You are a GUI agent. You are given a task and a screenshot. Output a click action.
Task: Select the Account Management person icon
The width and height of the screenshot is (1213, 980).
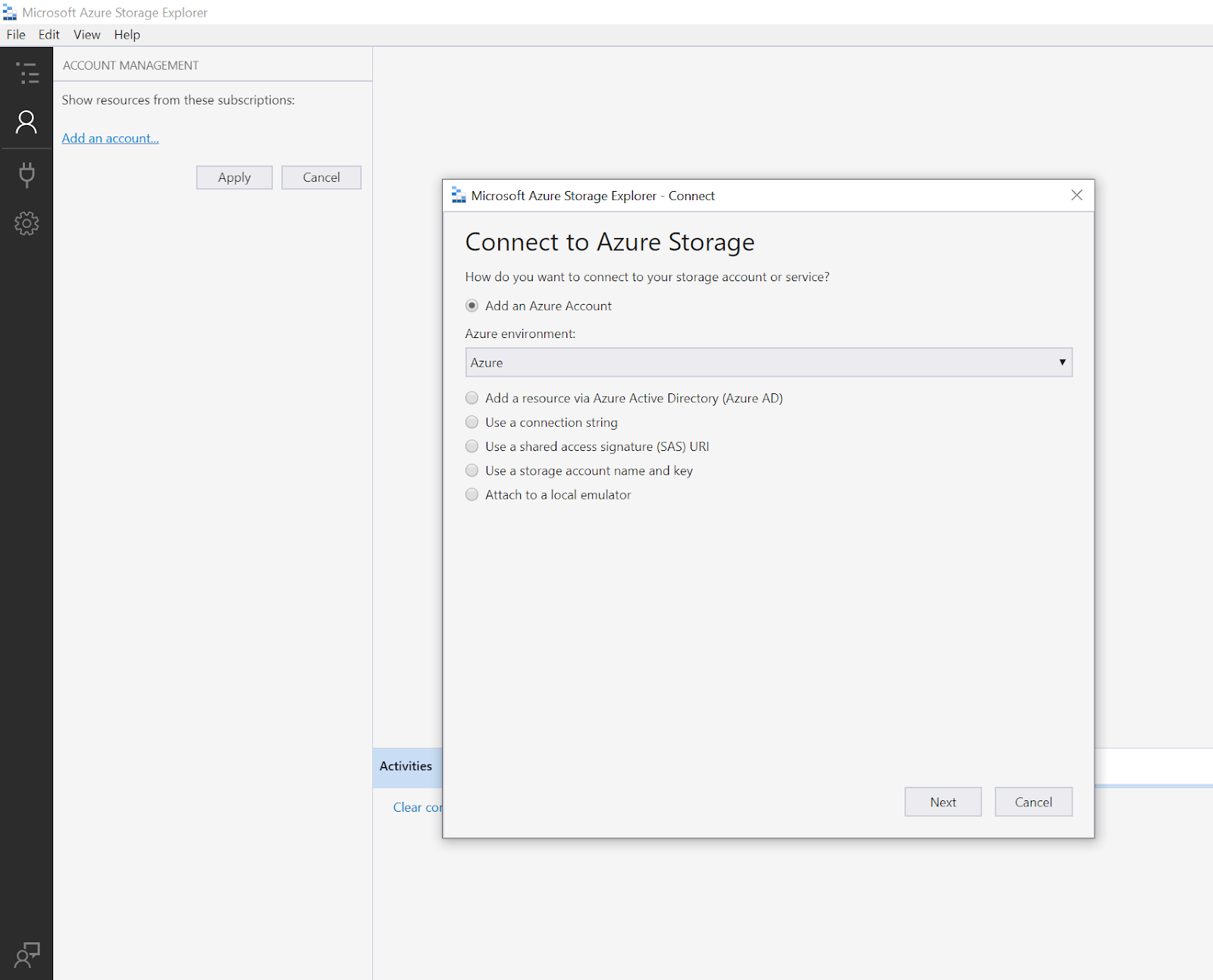27,122
